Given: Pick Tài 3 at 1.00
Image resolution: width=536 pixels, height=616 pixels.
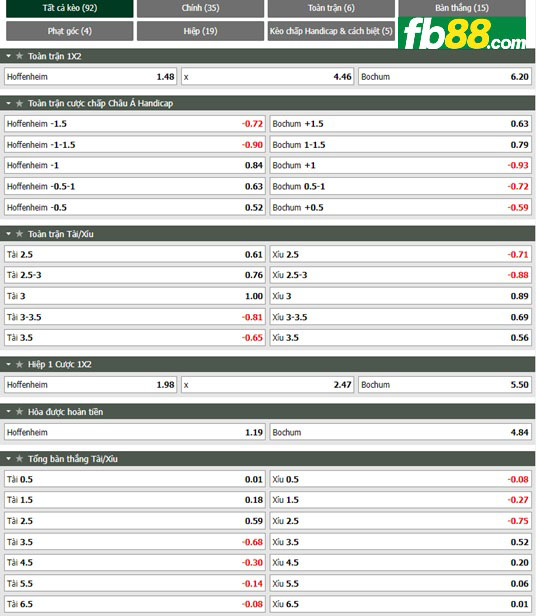Looking at the screenshot, I should 135,296.
